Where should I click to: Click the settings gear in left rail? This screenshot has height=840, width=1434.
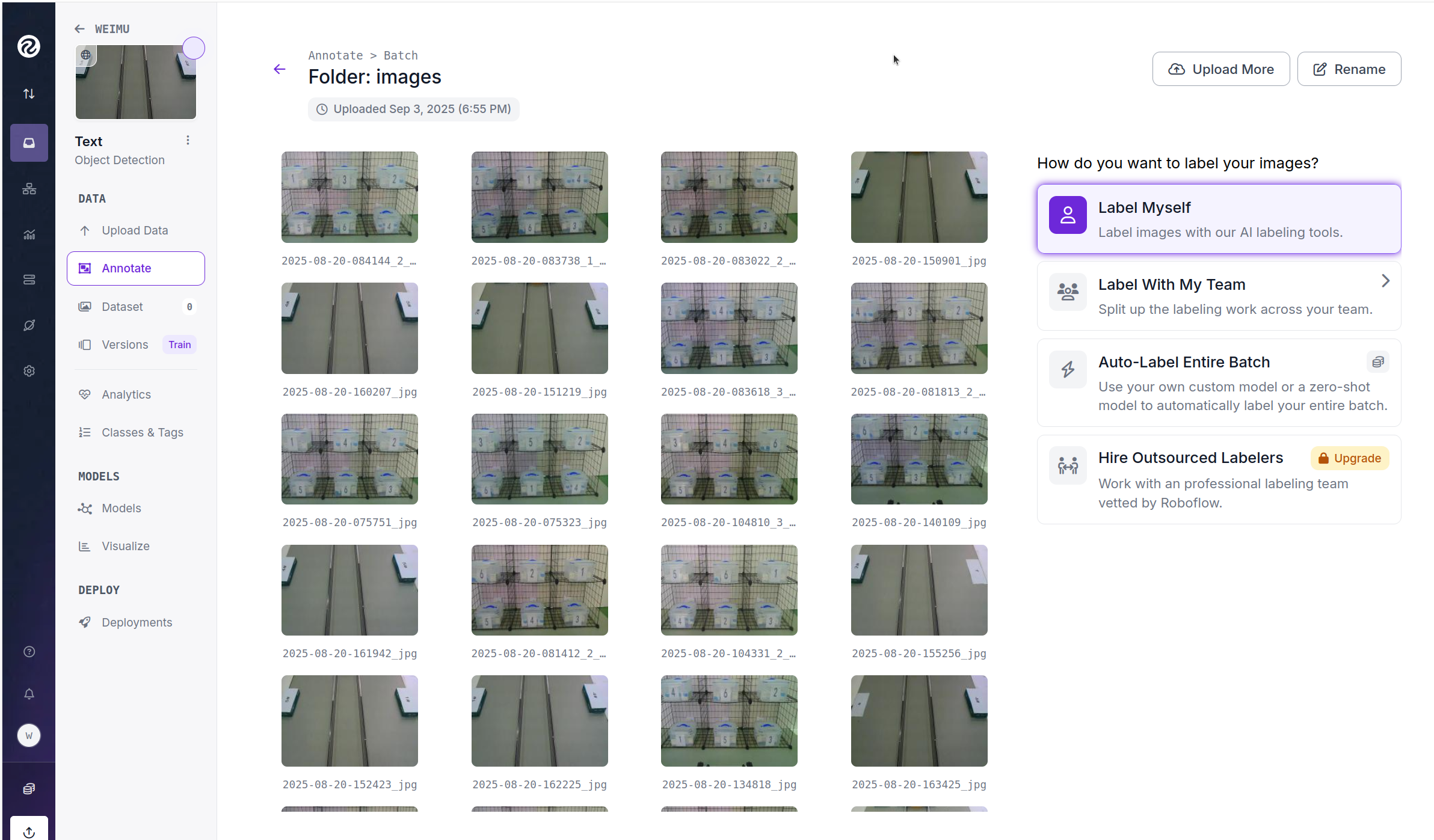point(29,371)
